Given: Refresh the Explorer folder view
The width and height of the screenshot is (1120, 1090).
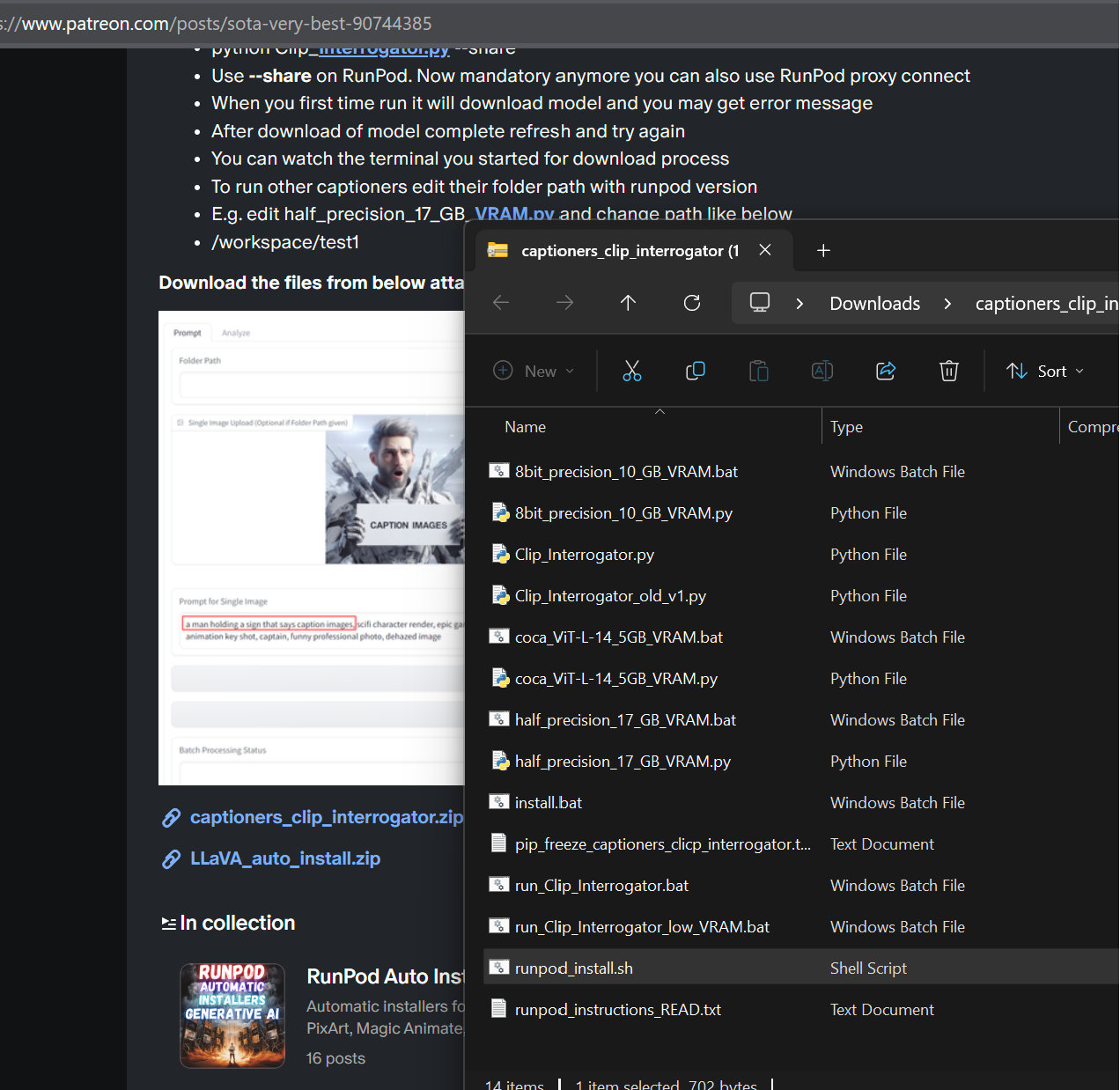Looking at the screenshot, I should (x=692, y=303).
